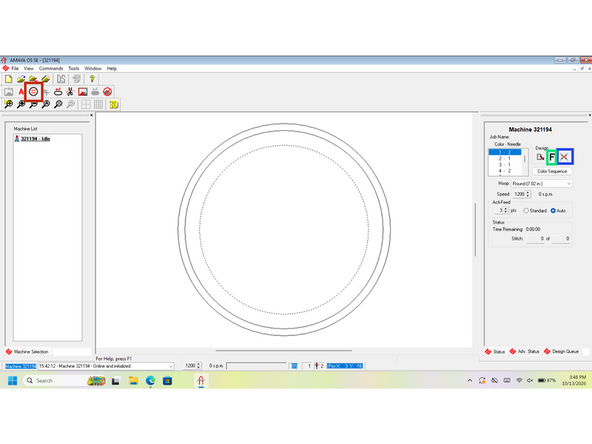
Task: Click the four-pane grid icon
Action: point(86,104)
